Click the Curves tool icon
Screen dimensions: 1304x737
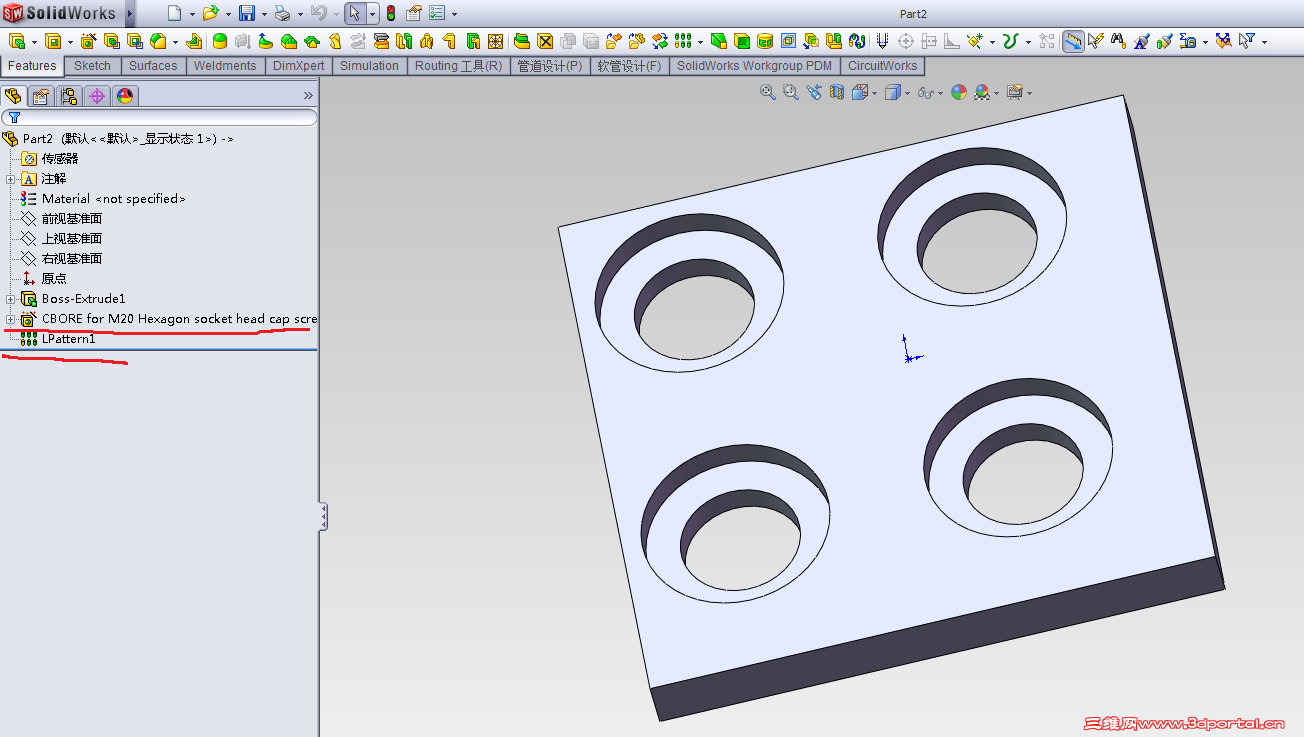pyautogui.click(x=1010, y=41)
